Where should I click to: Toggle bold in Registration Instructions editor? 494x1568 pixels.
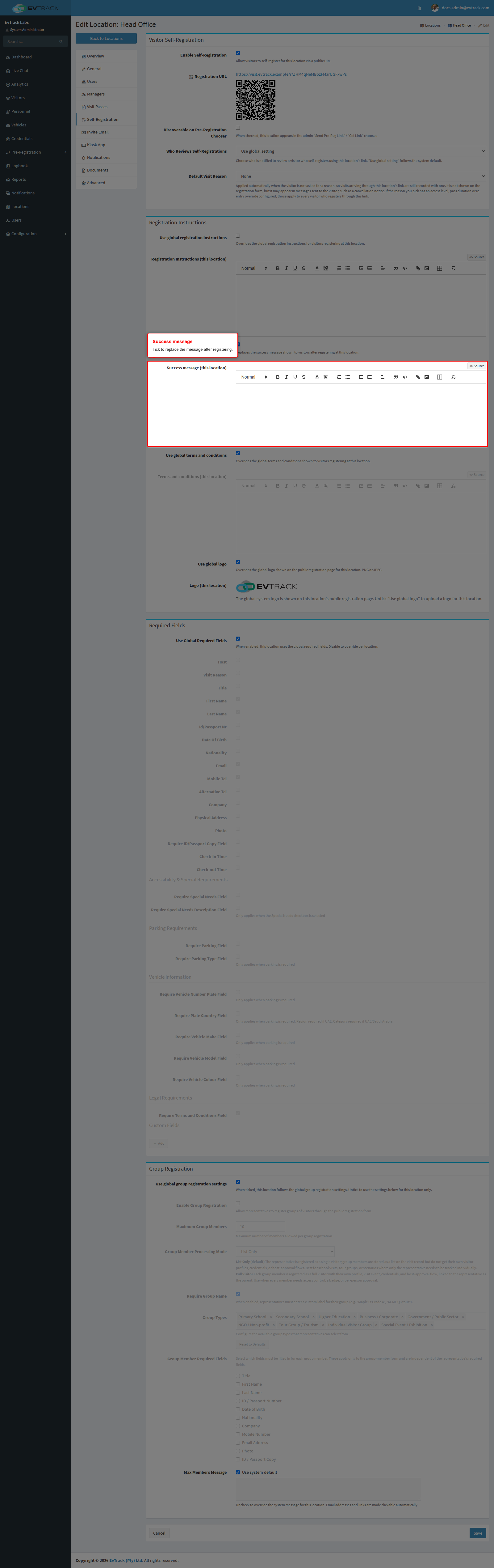278,268
